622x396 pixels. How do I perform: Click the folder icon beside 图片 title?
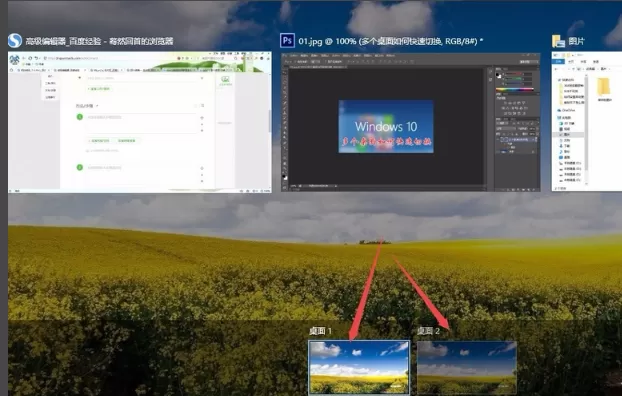[x=558, y=41]
